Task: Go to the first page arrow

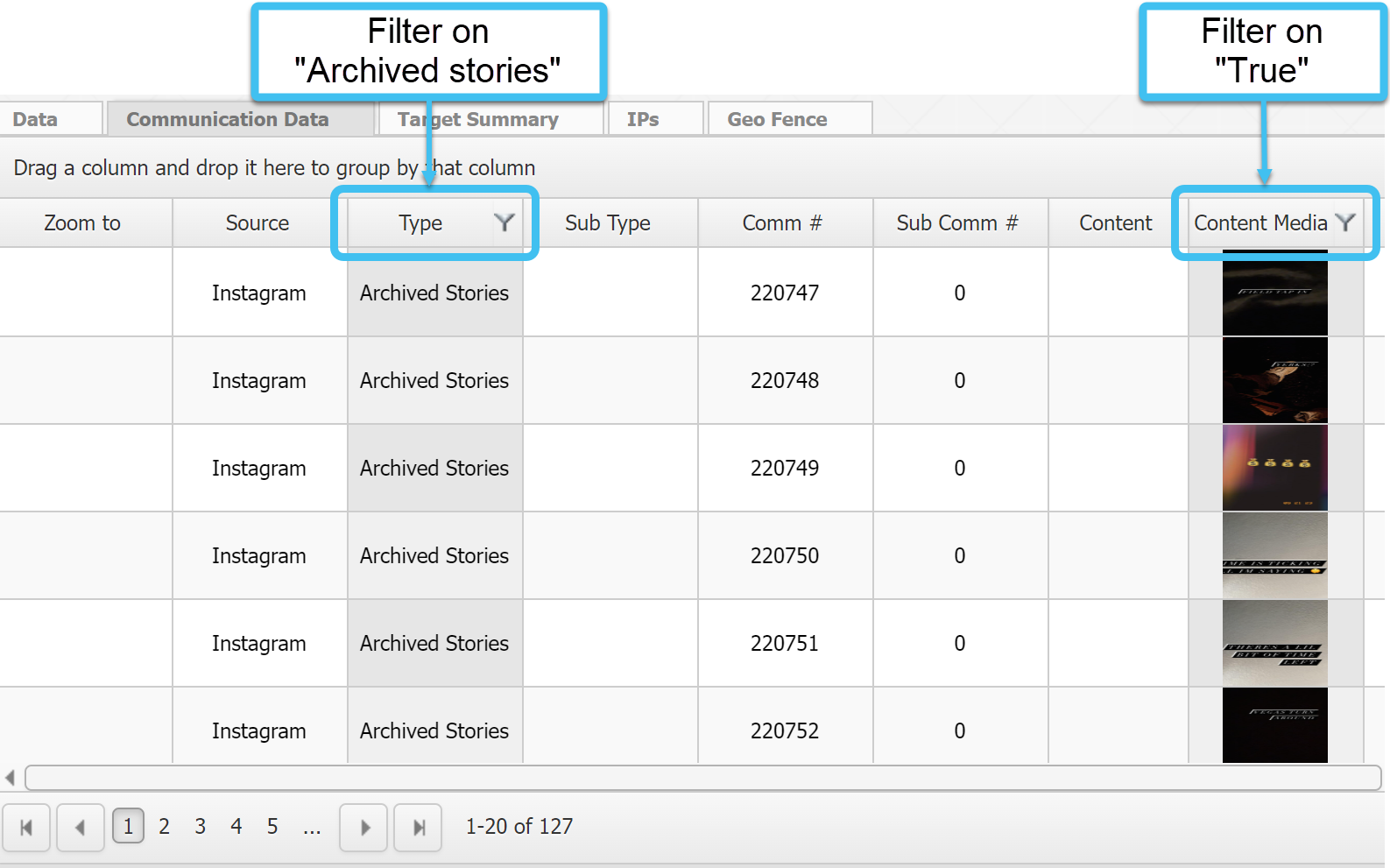Action: tap(26, 827)
